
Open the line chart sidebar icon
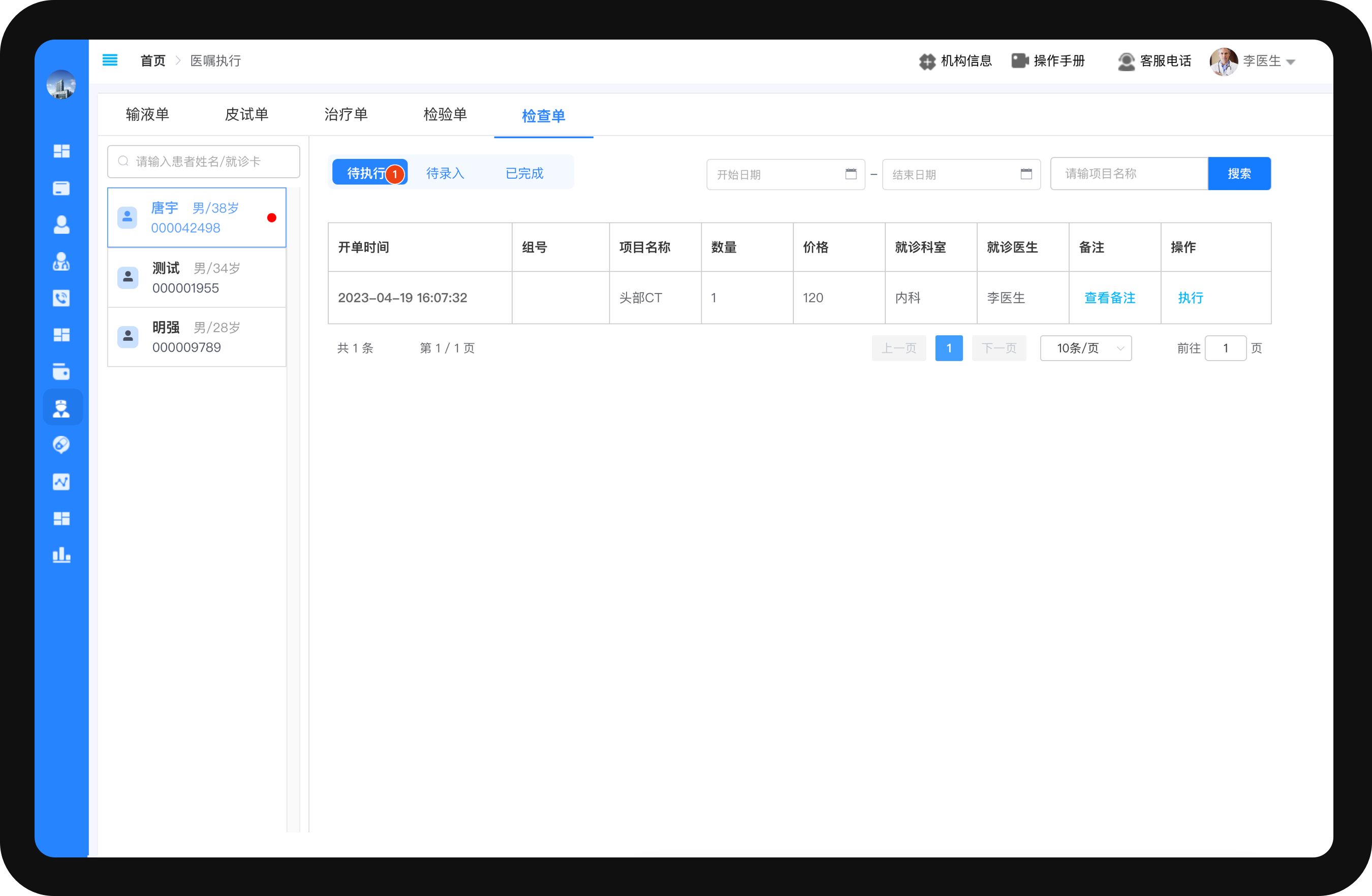pyautogui.click(x=61, y=482)
